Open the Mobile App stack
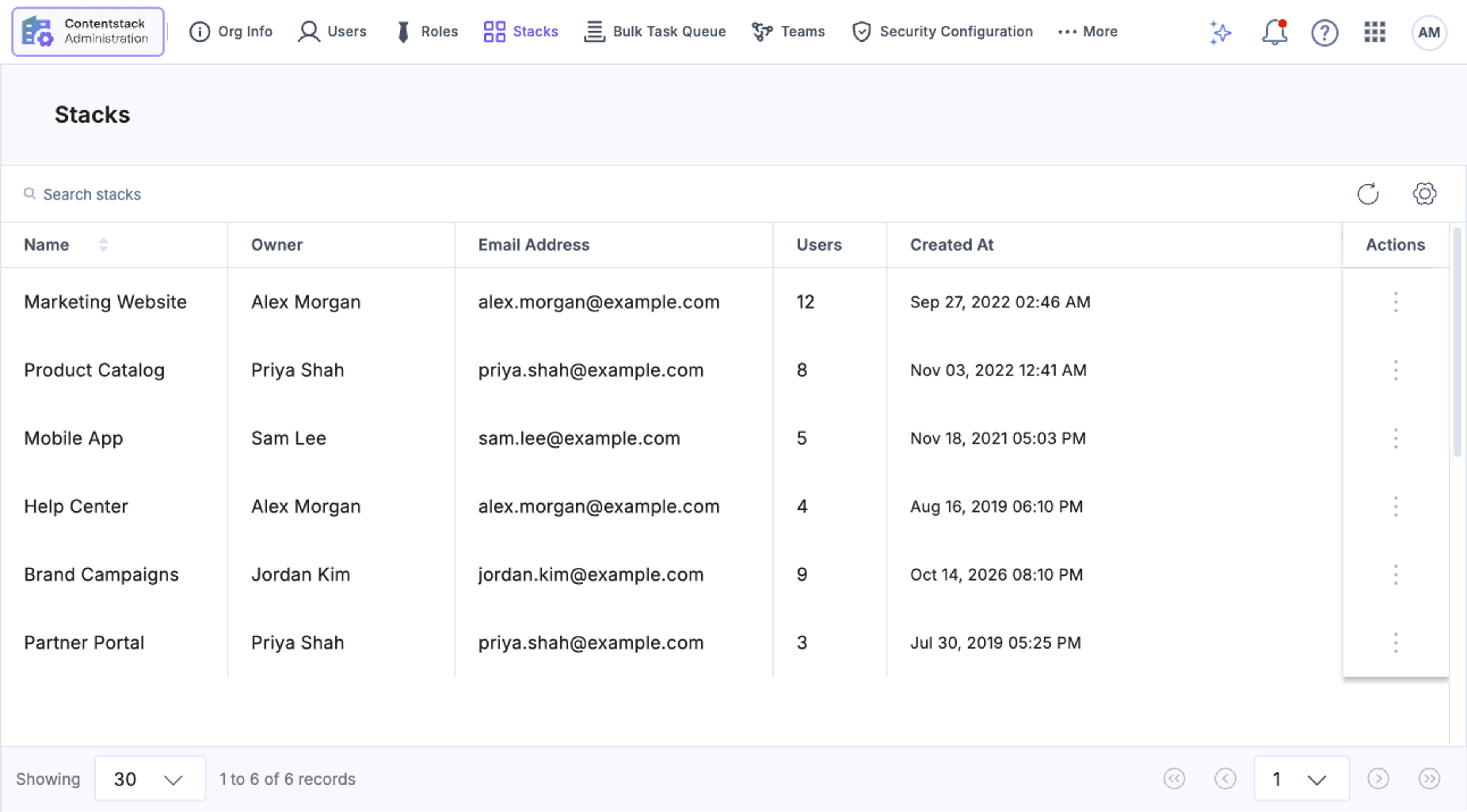Screen dimensions: 1467x812 click(73, 438)
